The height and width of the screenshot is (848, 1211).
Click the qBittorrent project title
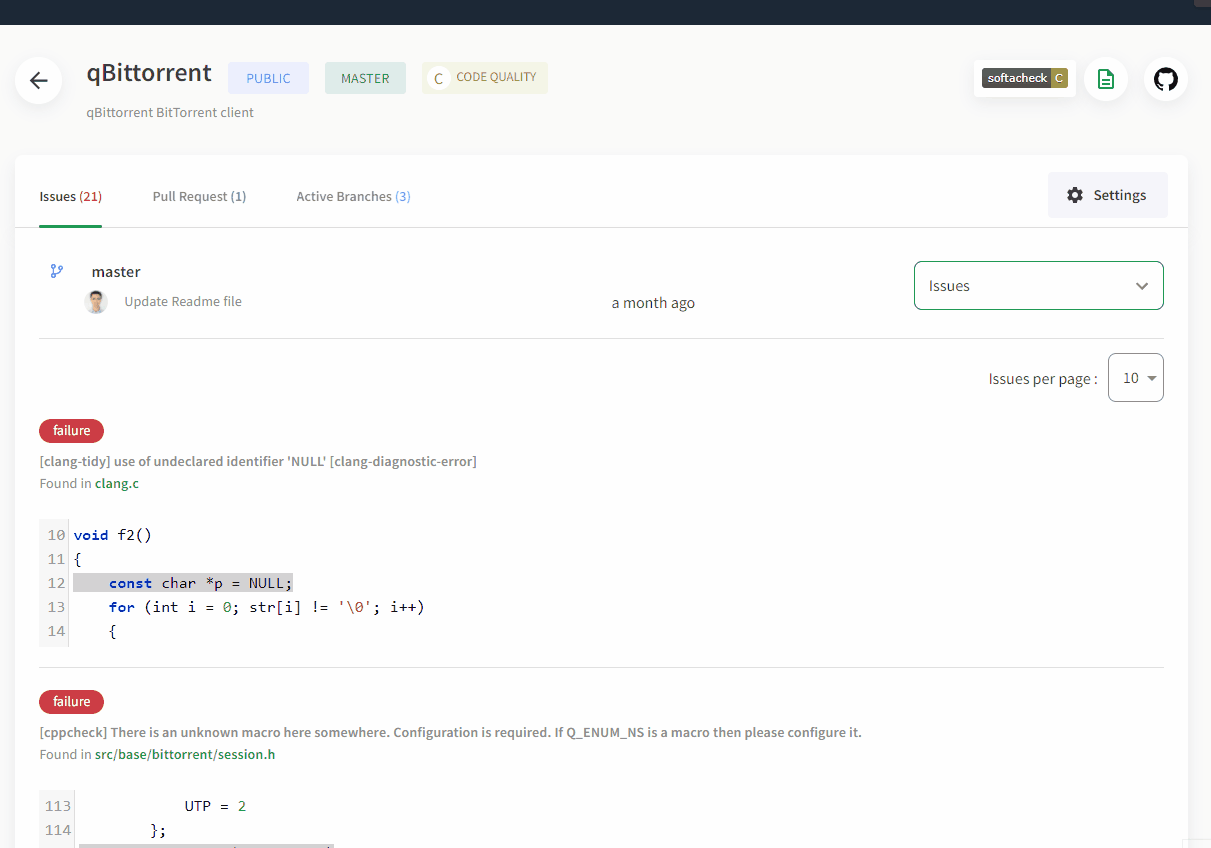point(149,73)
